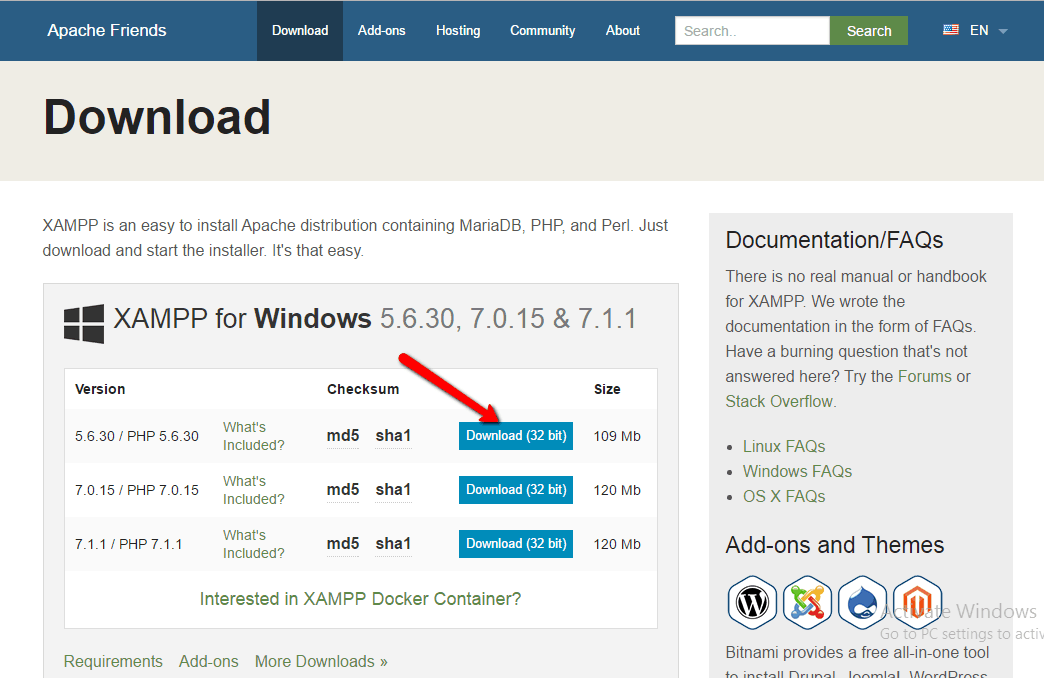
Task: Click the '120 Mb' size for 7.1.1
Action: click(x=617, y=544)
